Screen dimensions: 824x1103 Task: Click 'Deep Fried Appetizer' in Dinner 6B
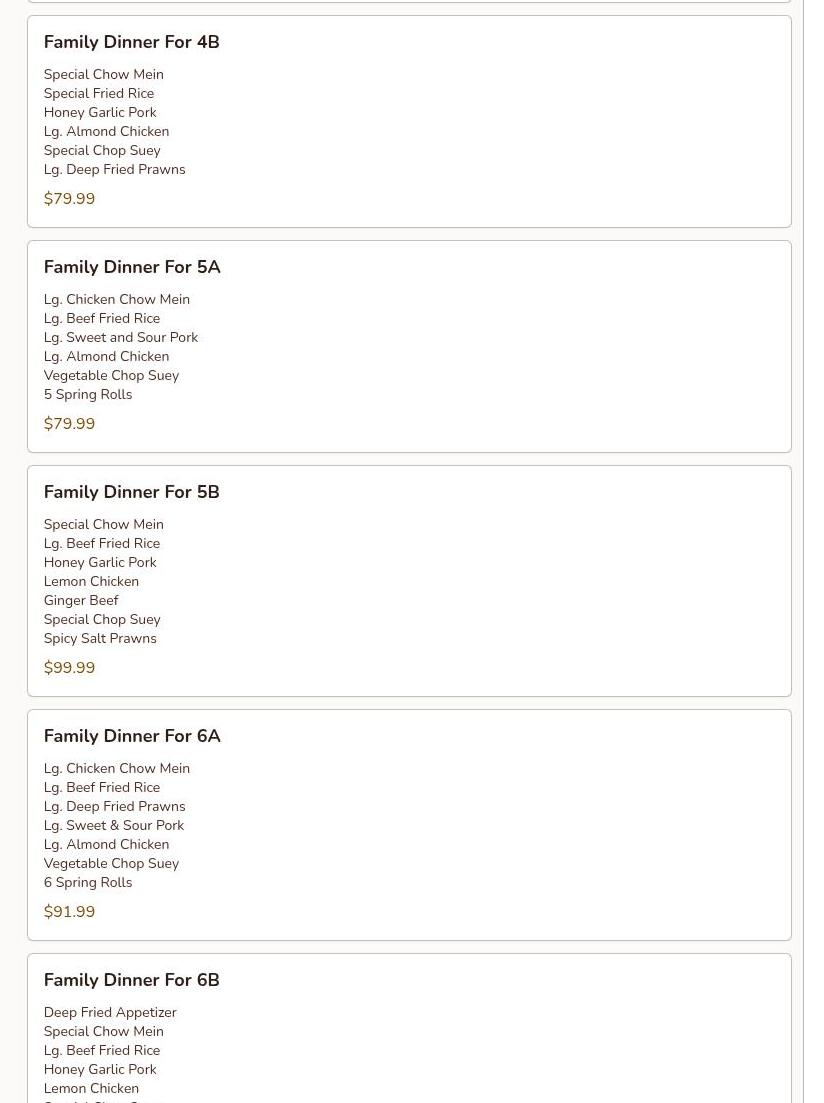(110, 1013)
